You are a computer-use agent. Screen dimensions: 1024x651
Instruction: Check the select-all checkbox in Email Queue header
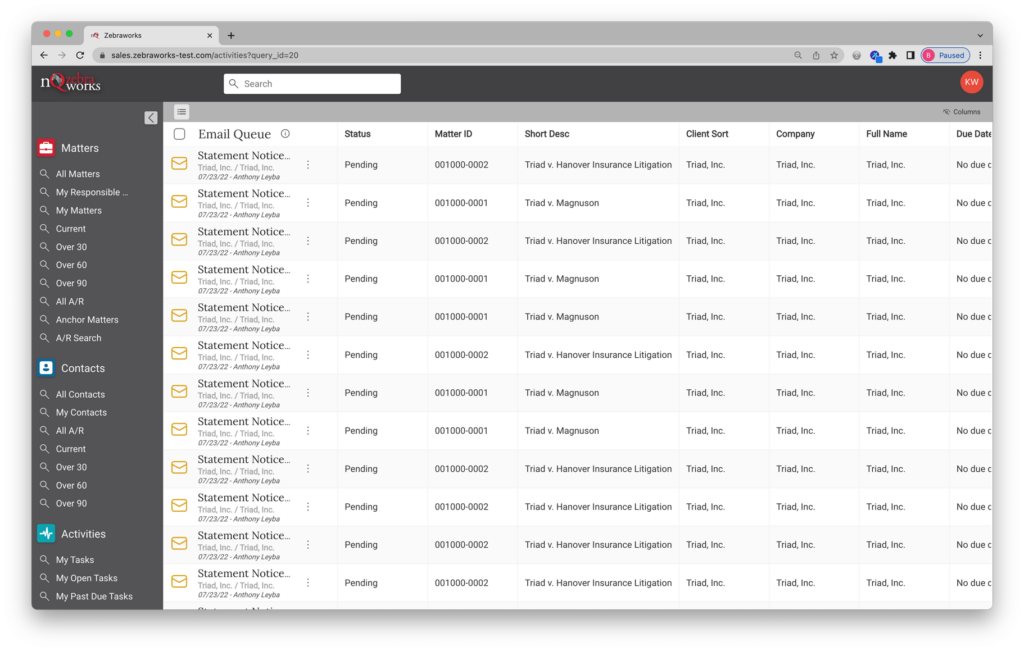[181, 133]
